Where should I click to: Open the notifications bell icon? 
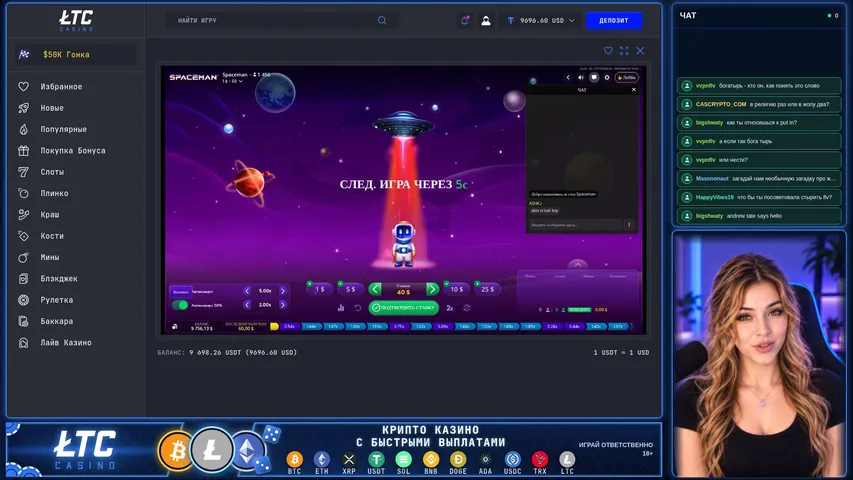pos(465,21)
